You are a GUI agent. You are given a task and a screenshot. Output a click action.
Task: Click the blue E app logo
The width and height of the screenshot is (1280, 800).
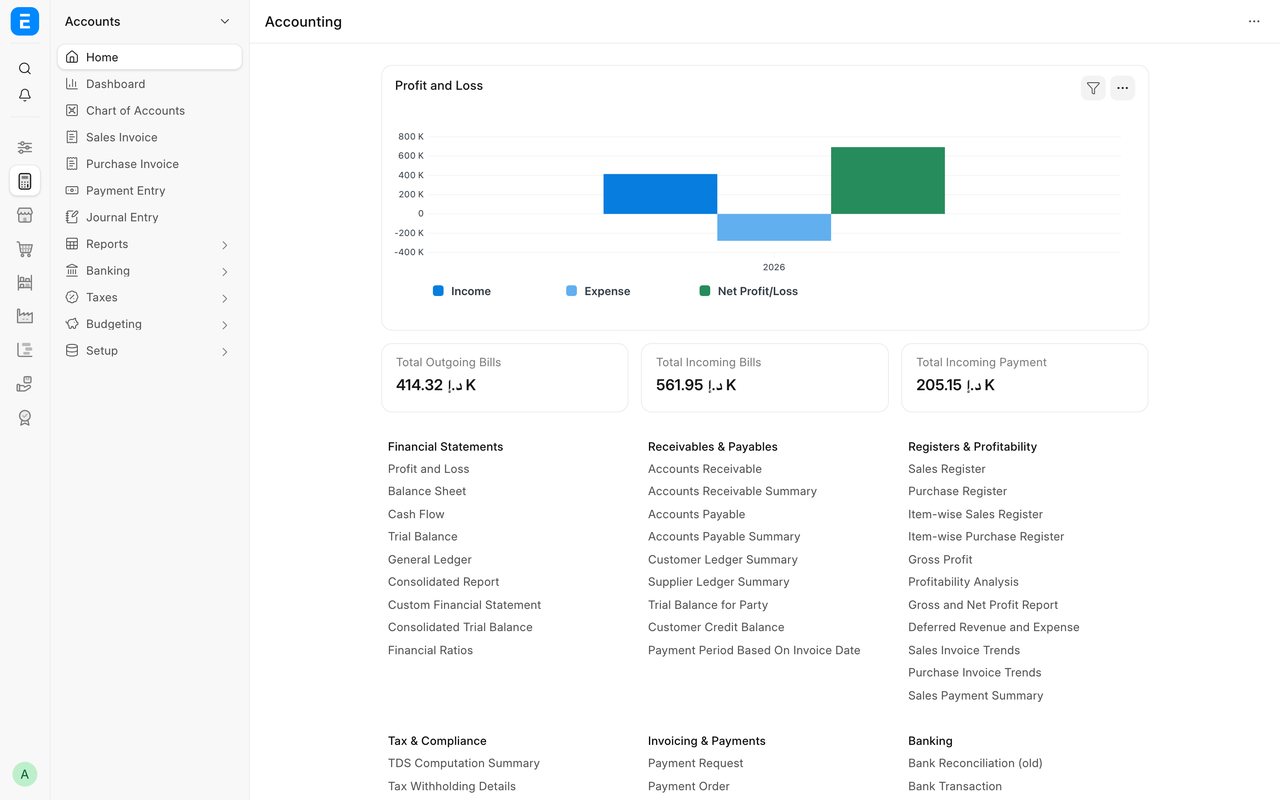point(25,21)
